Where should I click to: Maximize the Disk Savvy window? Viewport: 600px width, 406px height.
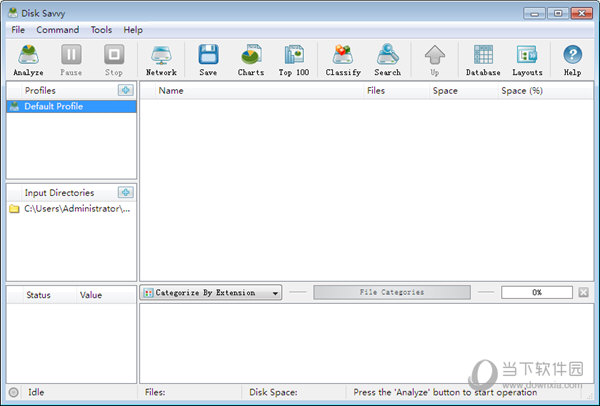click(x=558, y=13)
